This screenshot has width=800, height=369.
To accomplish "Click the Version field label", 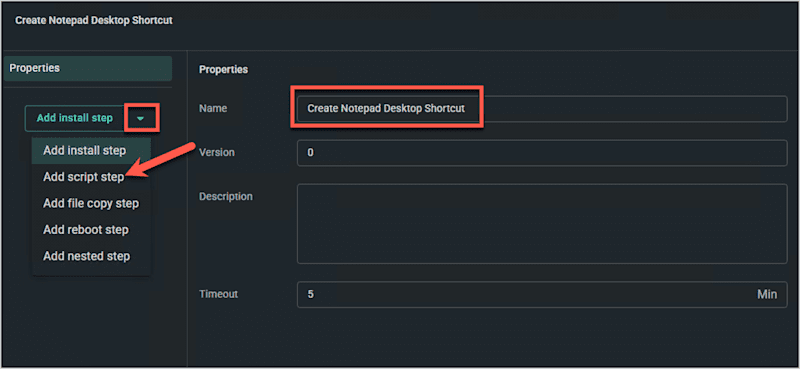I will tap(217, 152).
